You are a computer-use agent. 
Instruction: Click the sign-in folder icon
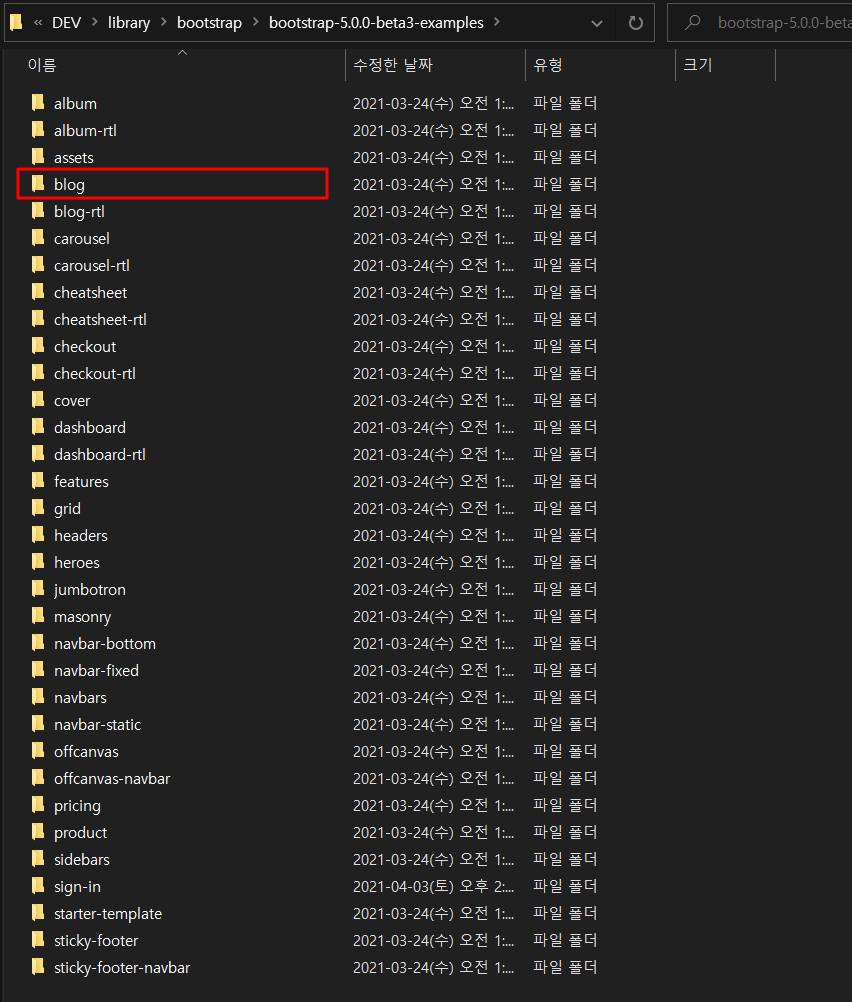38,886
